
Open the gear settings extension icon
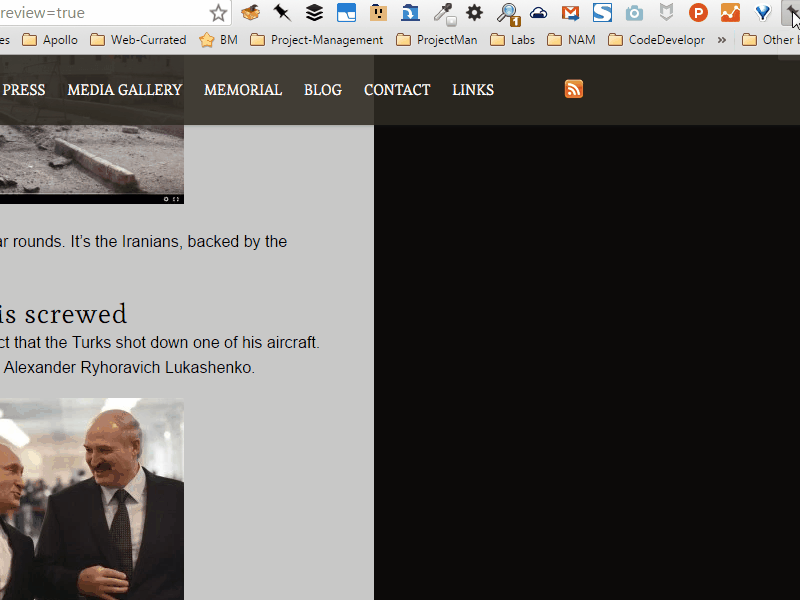pyautogui.click(x=474, y=13)
